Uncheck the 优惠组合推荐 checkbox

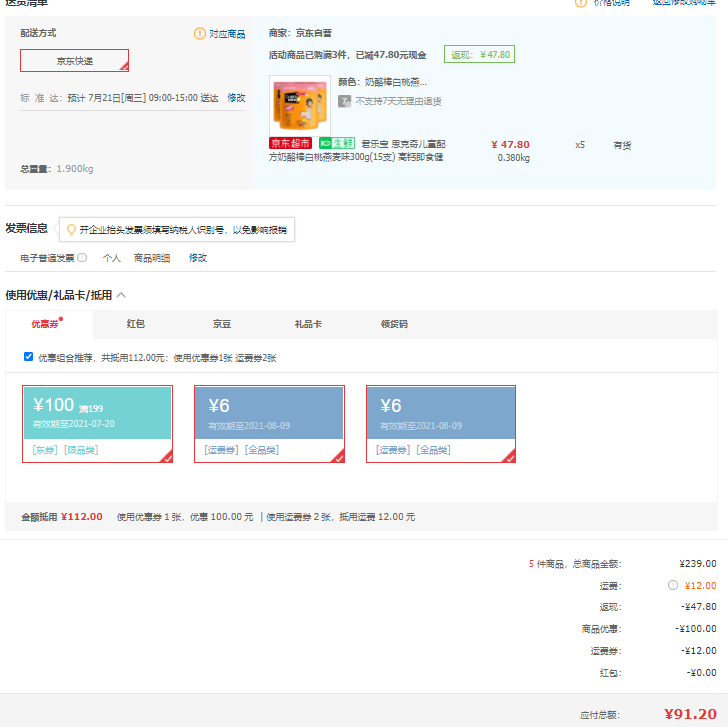[28, 357]
